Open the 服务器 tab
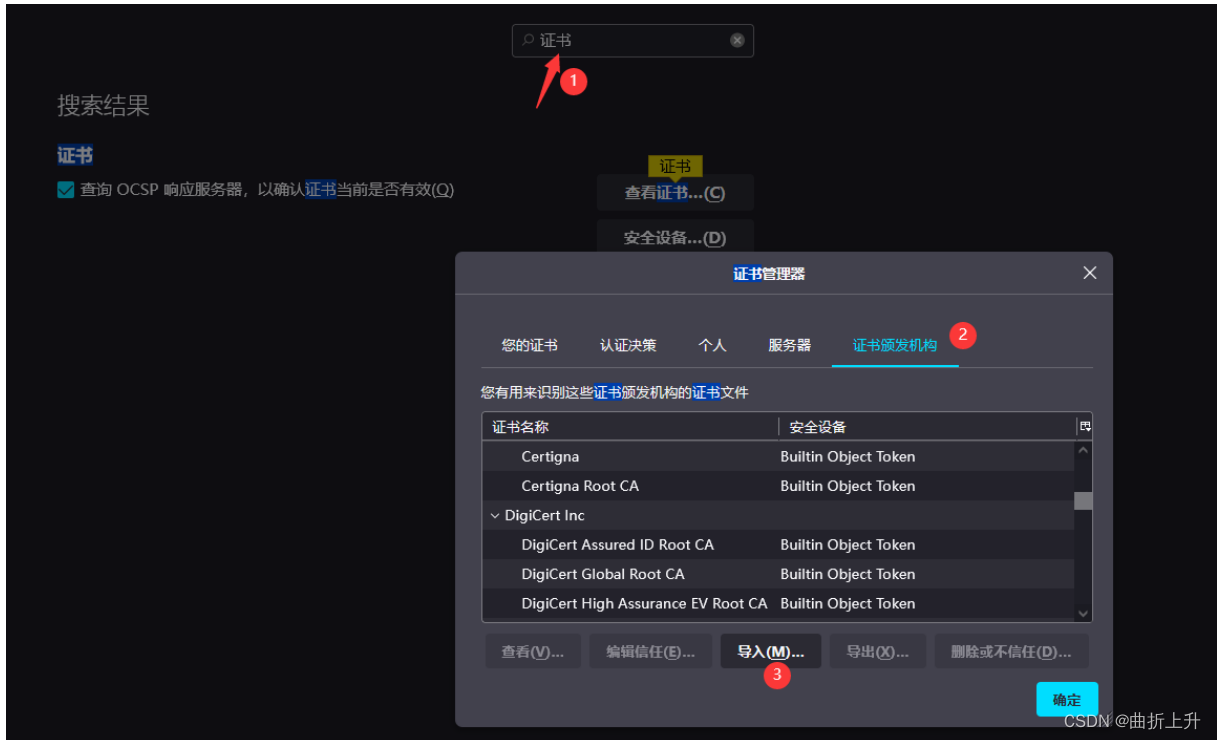The width and height of the screenshot is (1217, 740). pyautogui.click(x=789, y=345)
